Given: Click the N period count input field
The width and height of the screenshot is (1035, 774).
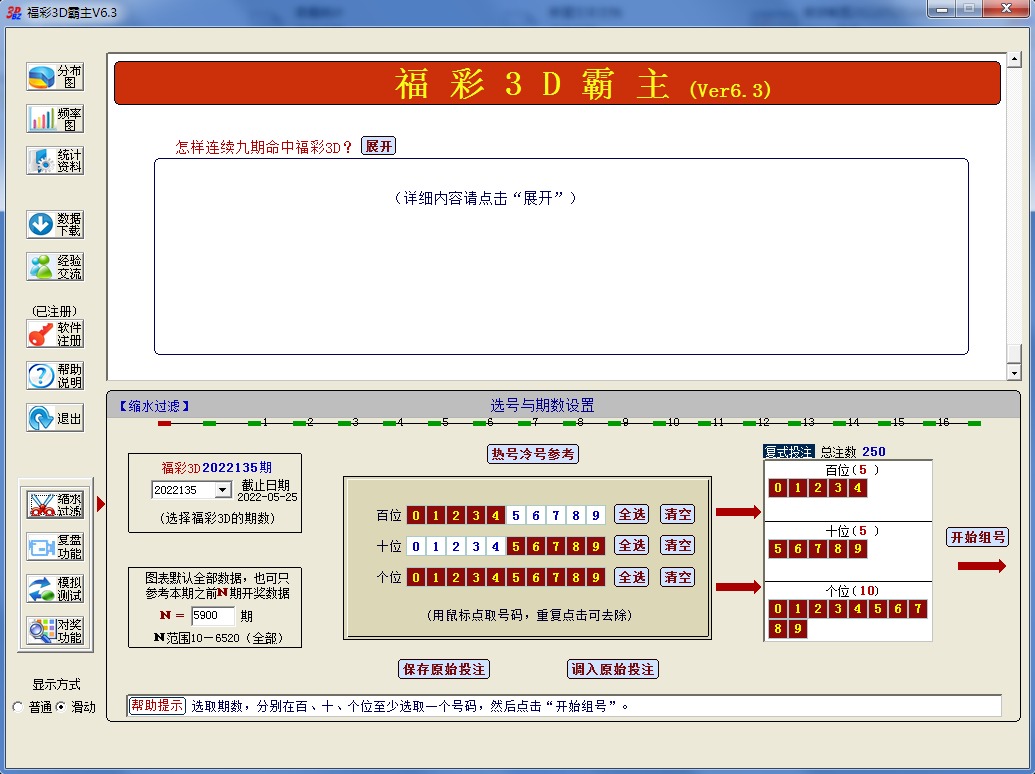Looking at the screenshot, I should [212, 616].
